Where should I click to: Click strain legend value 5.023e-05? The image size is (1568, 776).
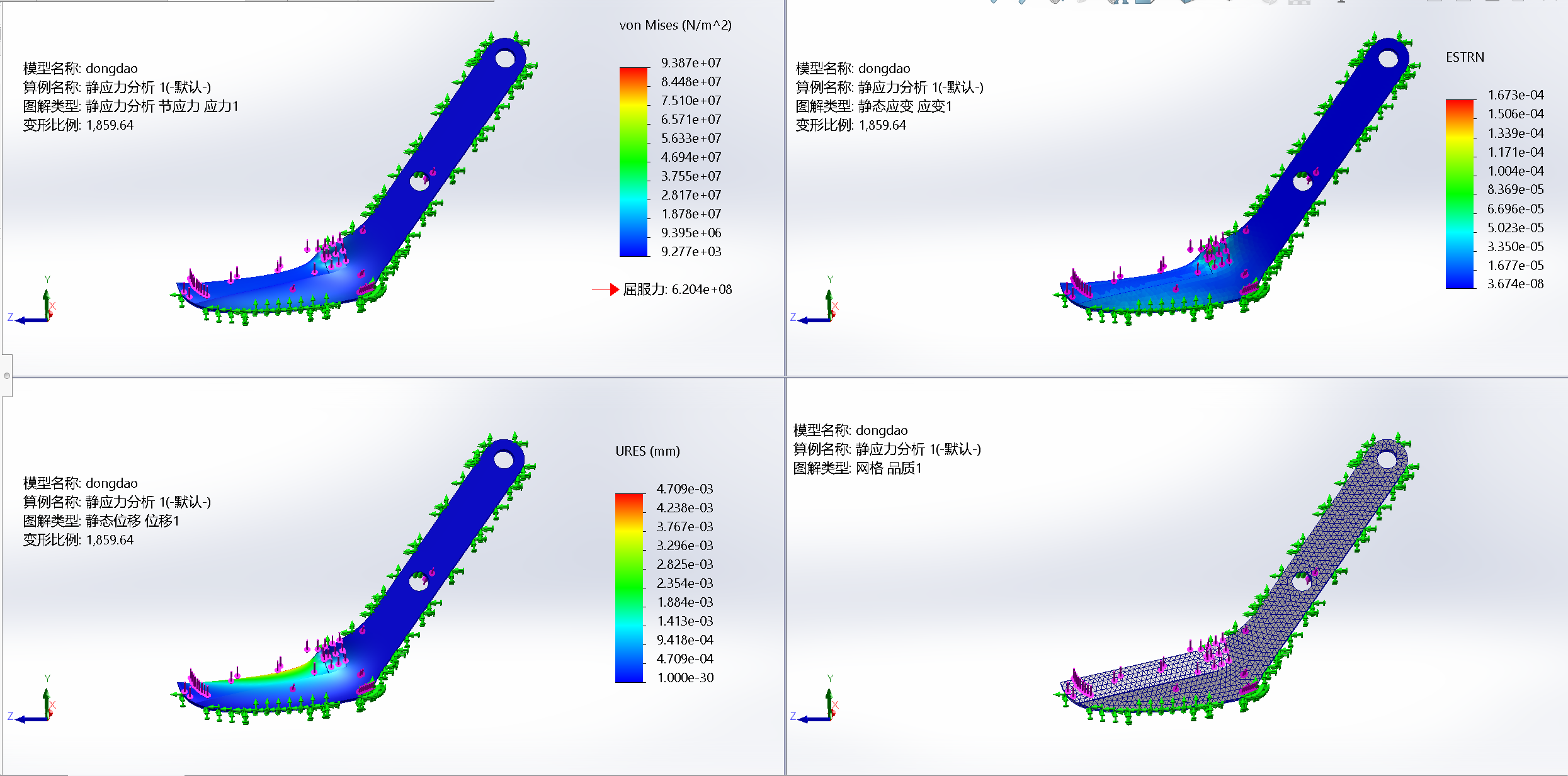tap(1516, 228)
